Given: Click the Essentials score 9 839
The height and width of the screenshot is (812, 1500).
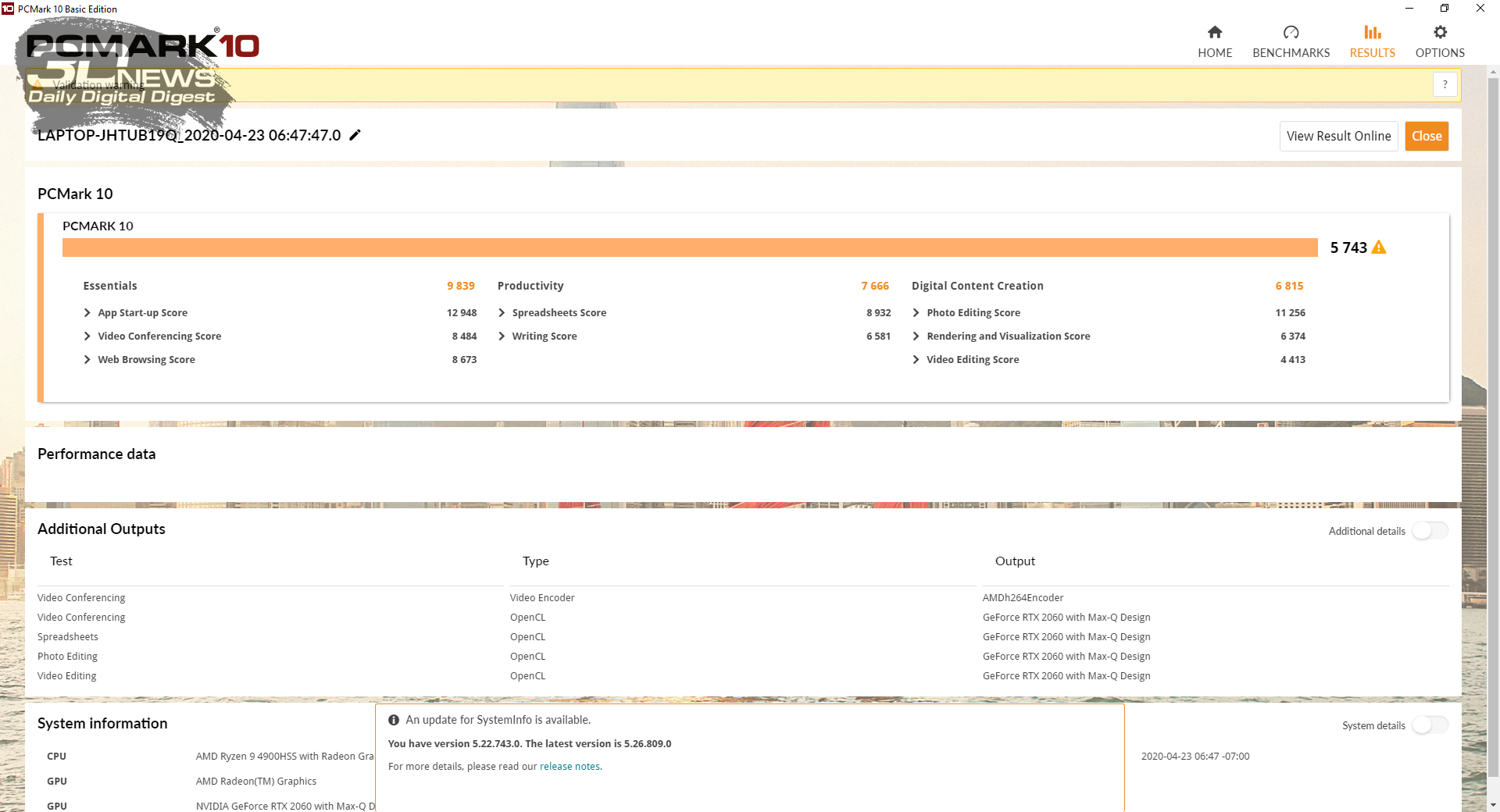Looking at the screenshot, I should tap(461, 287).
